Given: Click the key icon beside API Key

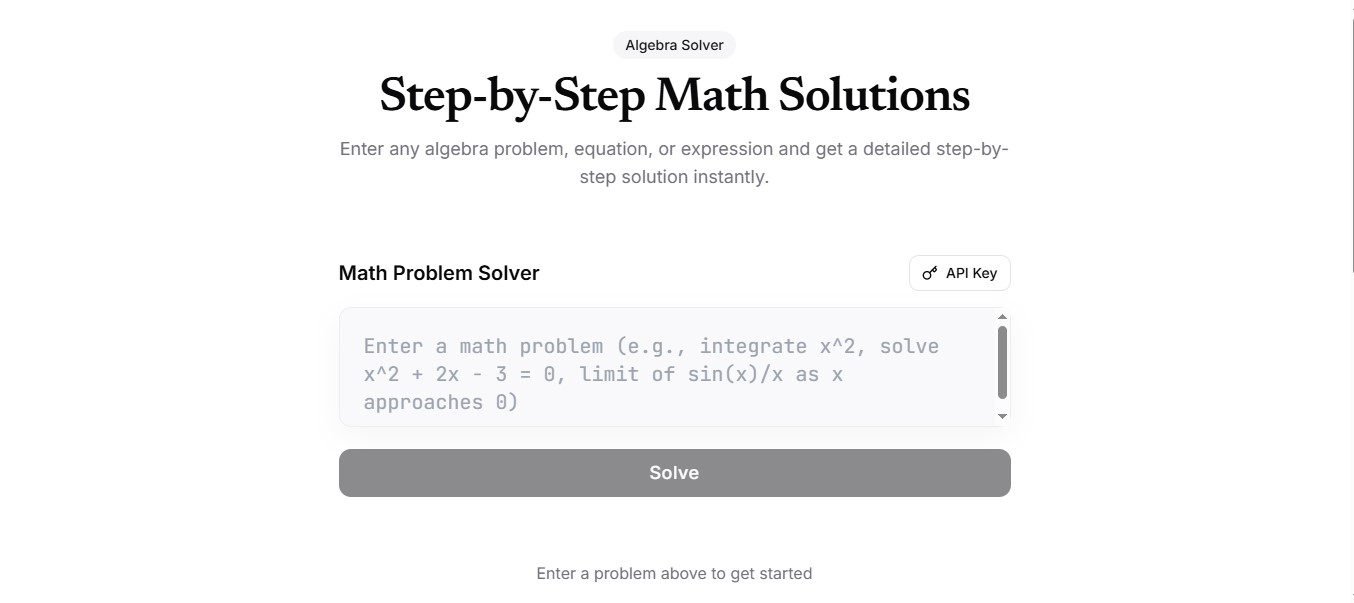Looking at the screenshot, I should pyautogui.click(x=930, y=273).
